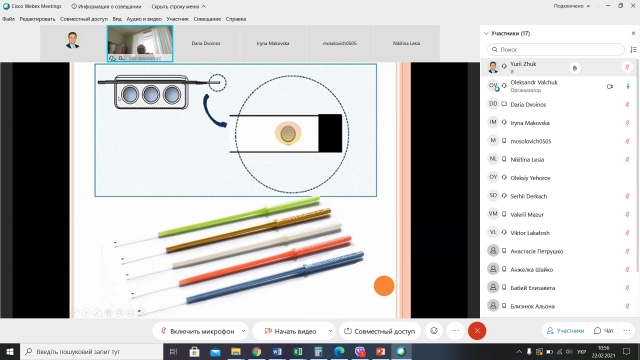This screenshot has height=360, width=640.
Task: Select Oleksiy Yehorov in participants list
Action: coord(558,178)
